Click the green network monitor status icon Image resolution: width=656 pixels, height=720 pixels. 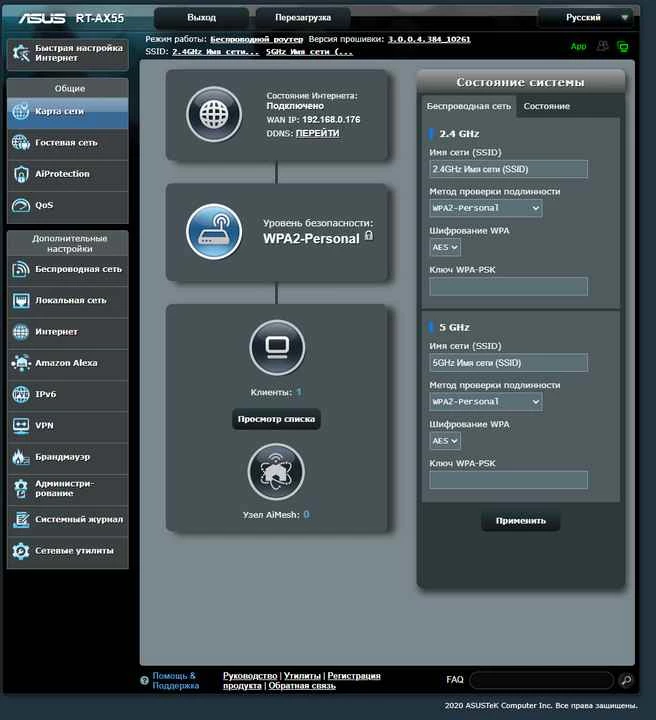(622, 46)
